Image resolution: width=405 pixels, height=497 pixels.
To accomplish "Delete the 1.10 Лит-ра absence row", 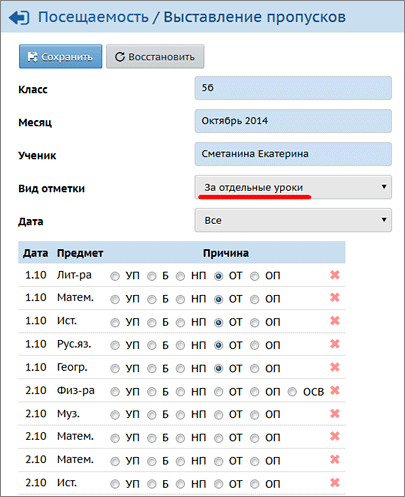I will pos(334,275).
